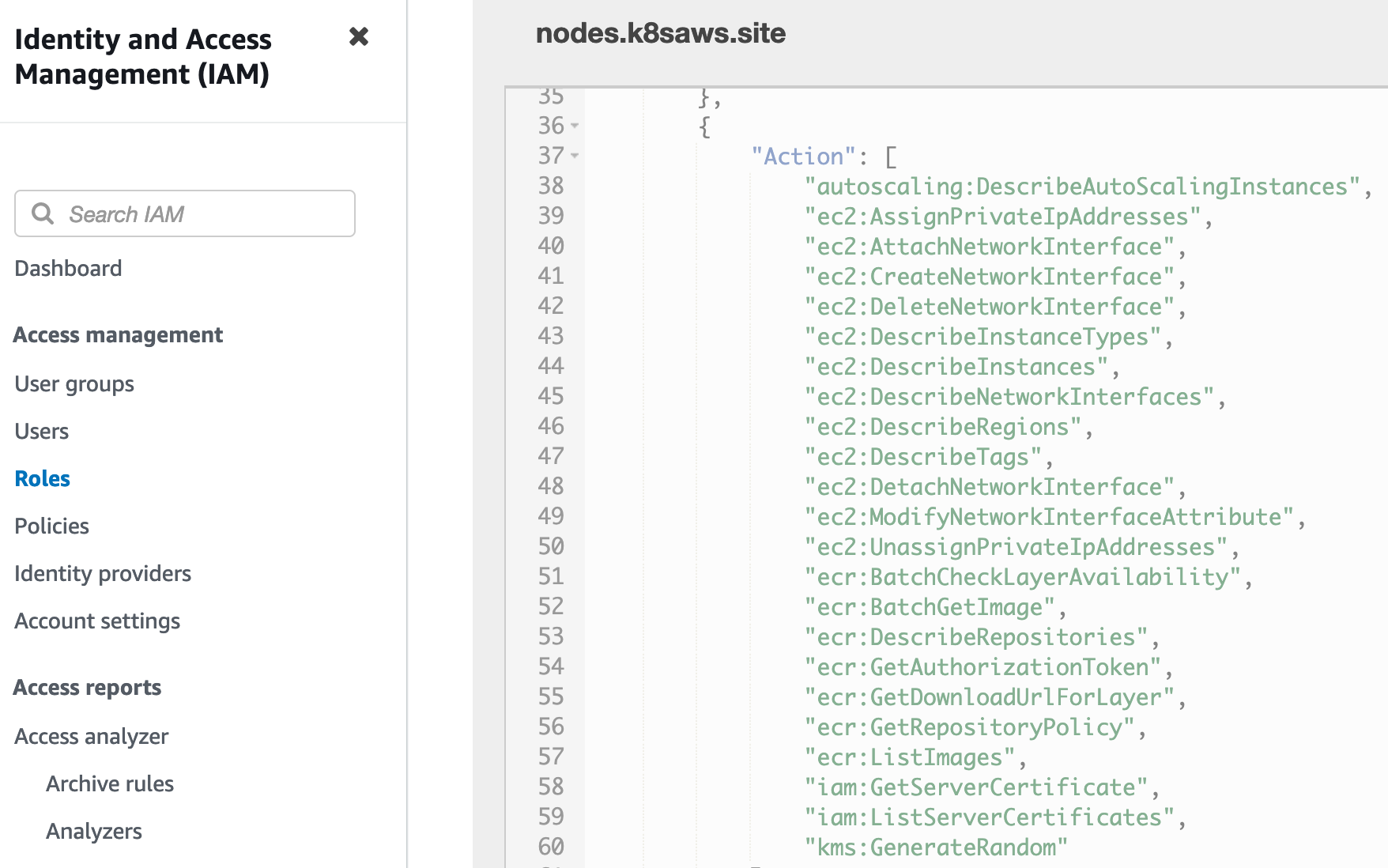1388x868 pixels.
Task: Click "ec2:DetachNetworkInterface" entry
Action: (x=990, y=487)
